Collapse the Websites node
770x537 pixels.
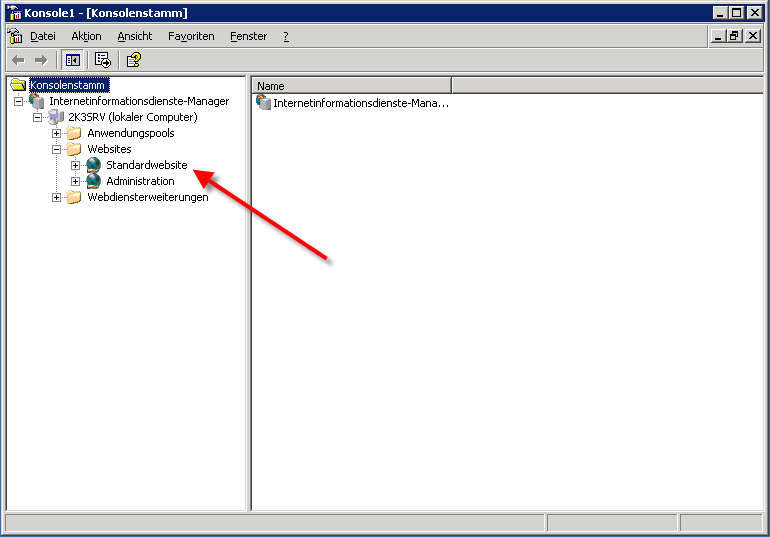(56, 149)
